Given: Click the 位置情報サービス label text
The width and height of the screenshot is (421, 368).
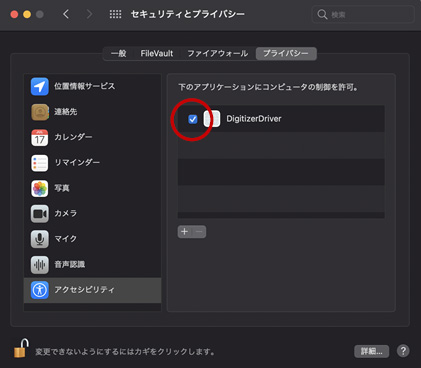Looking at the screenshot, I should [x=85, y=86].
